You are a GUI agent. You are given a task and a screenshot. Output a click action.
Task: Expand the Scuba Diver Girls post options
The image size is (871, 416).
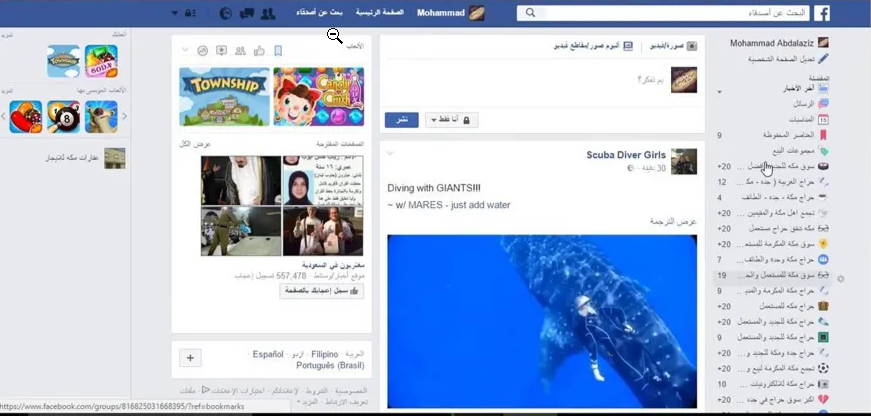pos(390,153)
